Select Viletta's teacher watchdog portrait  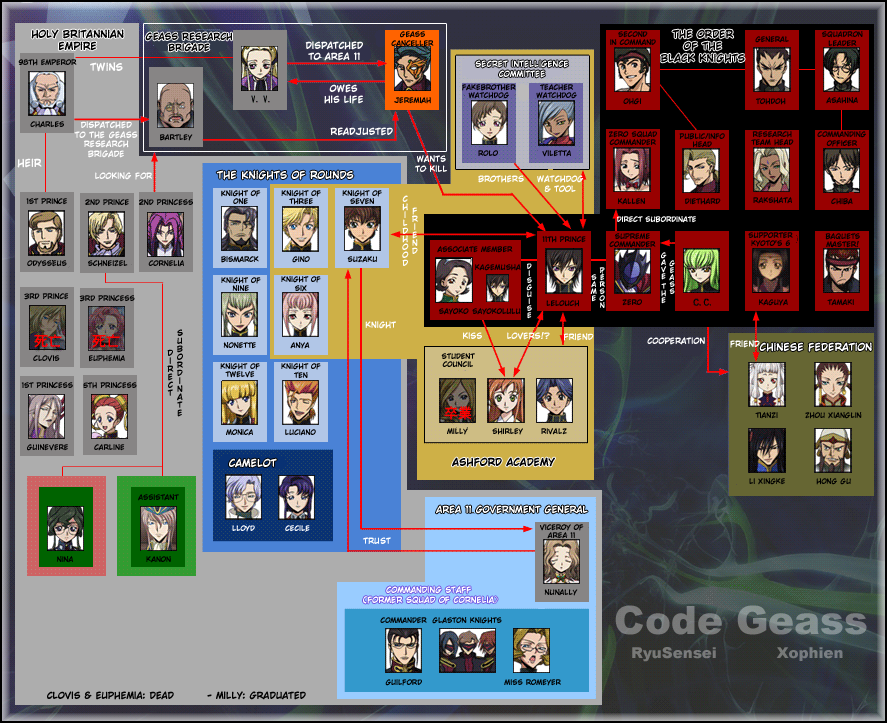pyautogui.click(x=556, y=123)
